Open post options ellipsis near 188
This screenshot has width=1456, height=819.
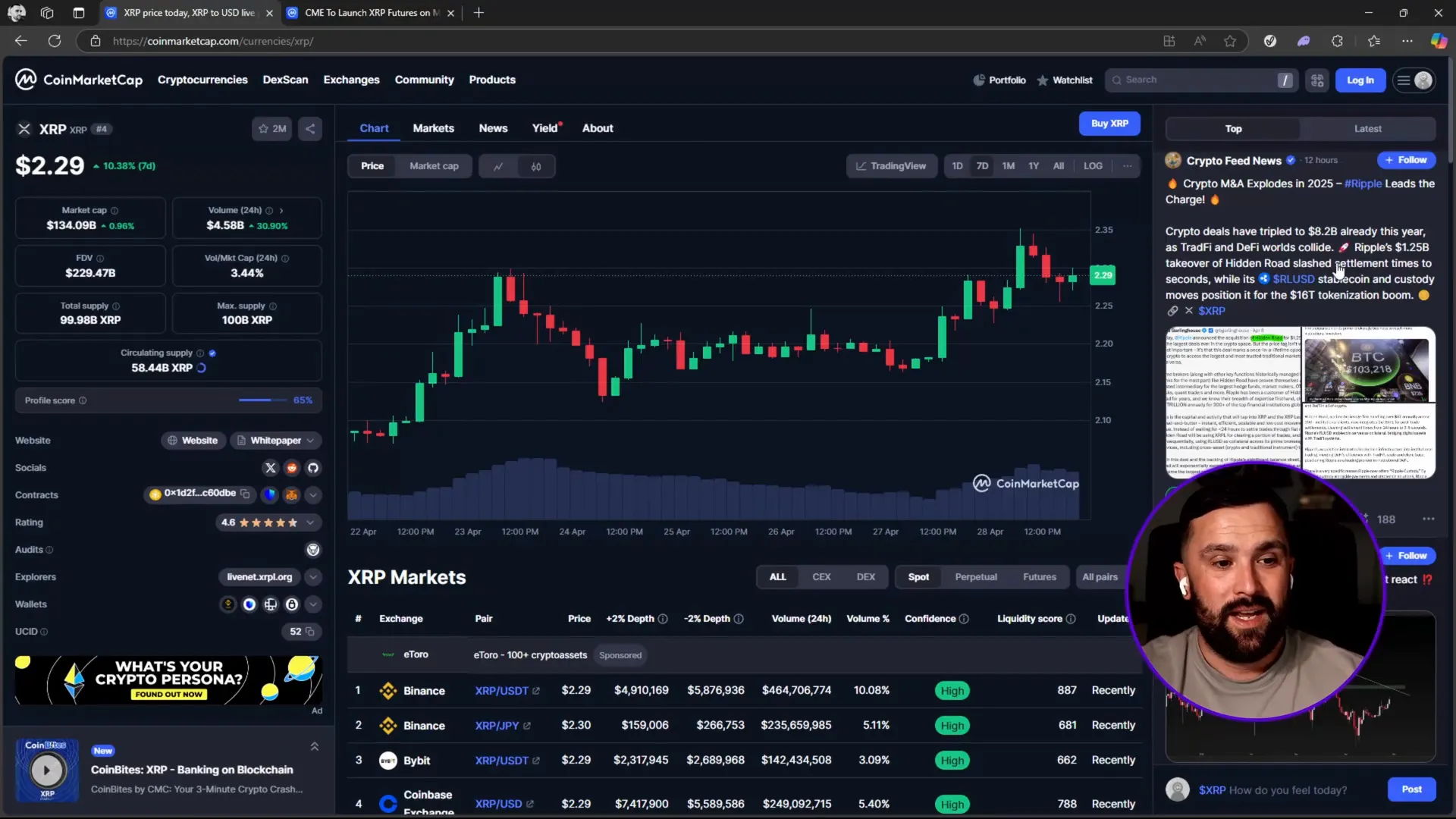tap(1429, 519)
